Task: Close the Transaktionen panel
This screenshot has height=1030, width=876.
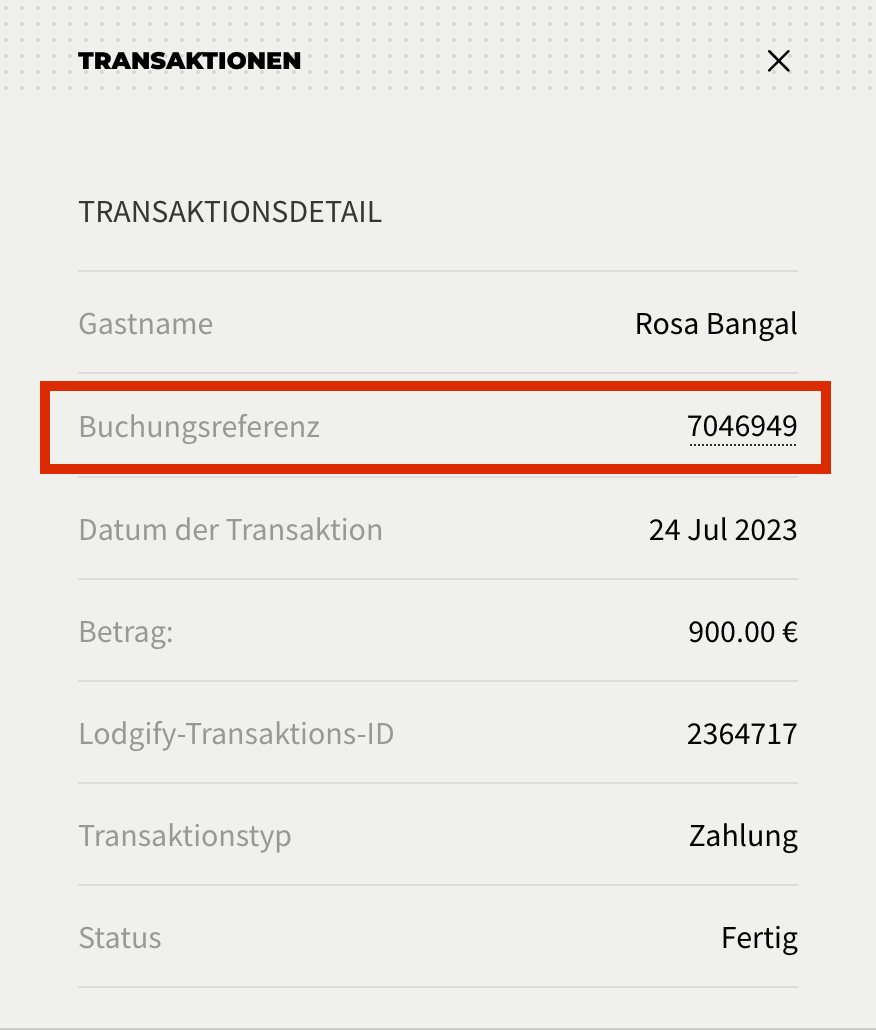Action: click(778, 61)
